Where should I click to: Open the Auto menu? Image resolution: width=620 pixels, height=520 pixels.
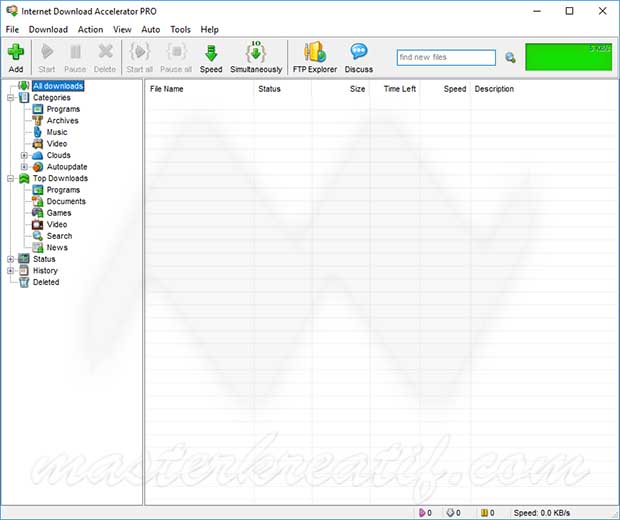click(151, 29)
